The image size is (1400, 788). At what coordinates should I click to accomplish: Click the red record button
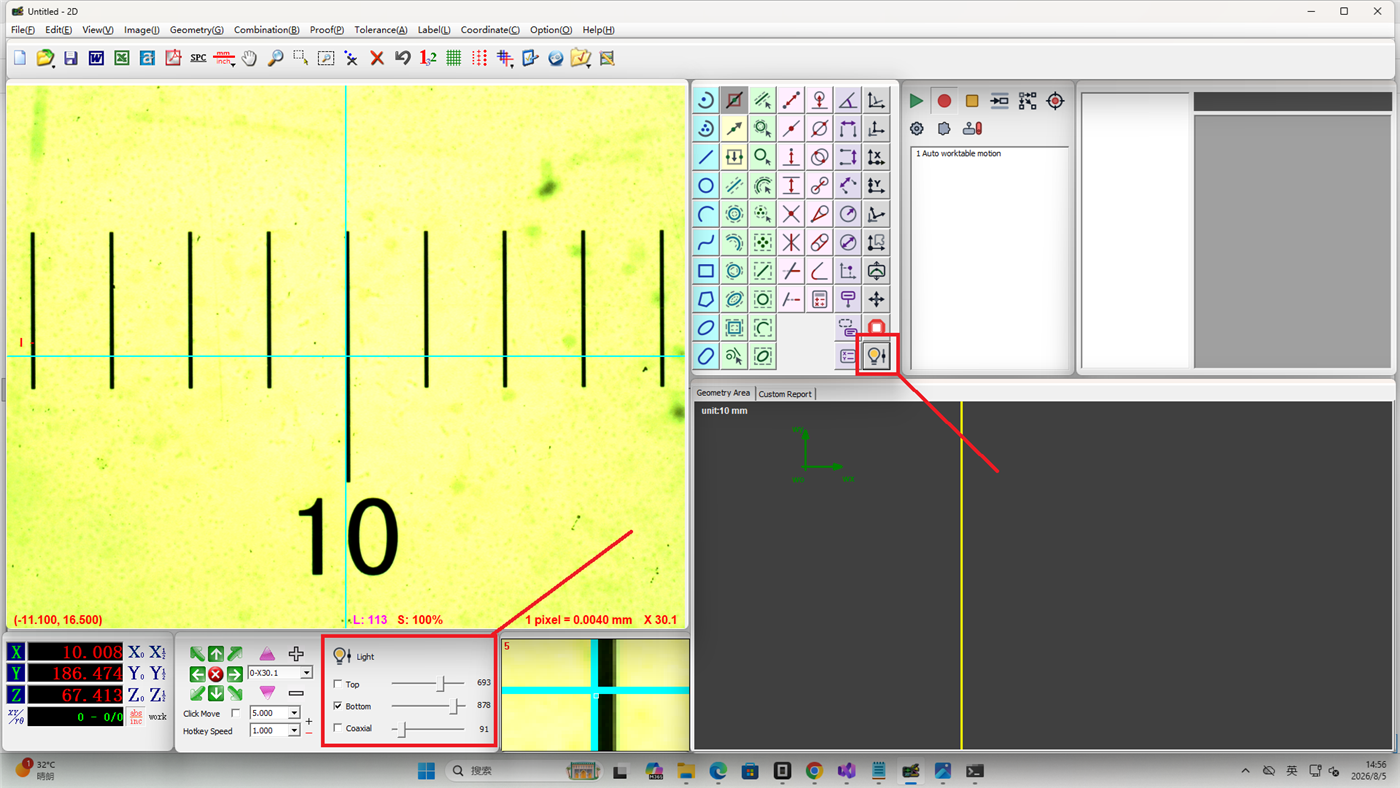tap(944, 101)
